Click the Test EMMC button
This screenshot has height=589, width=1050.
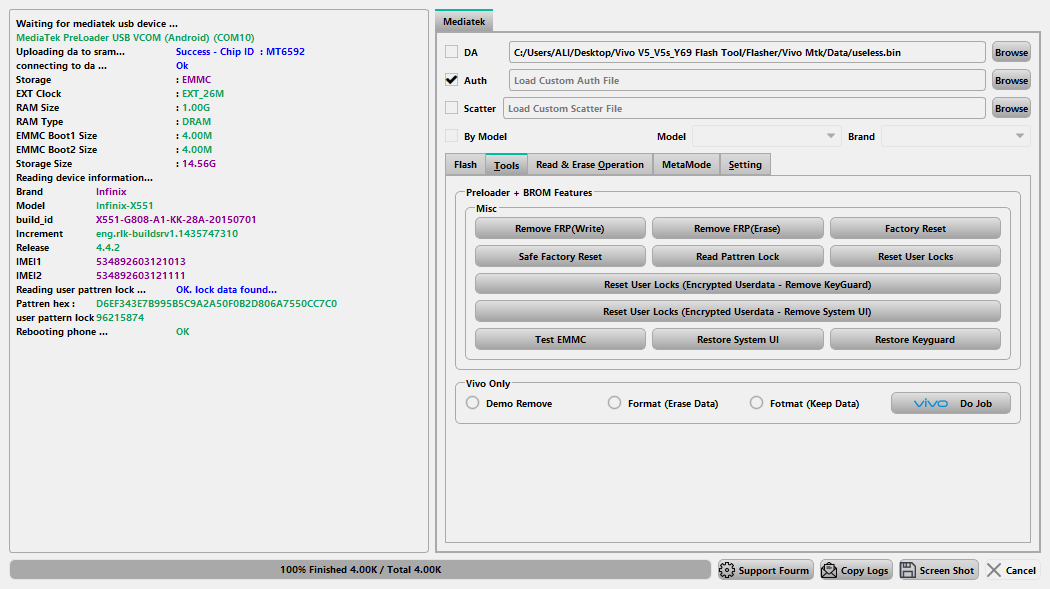pyautogui.click(x=560, y=339)
